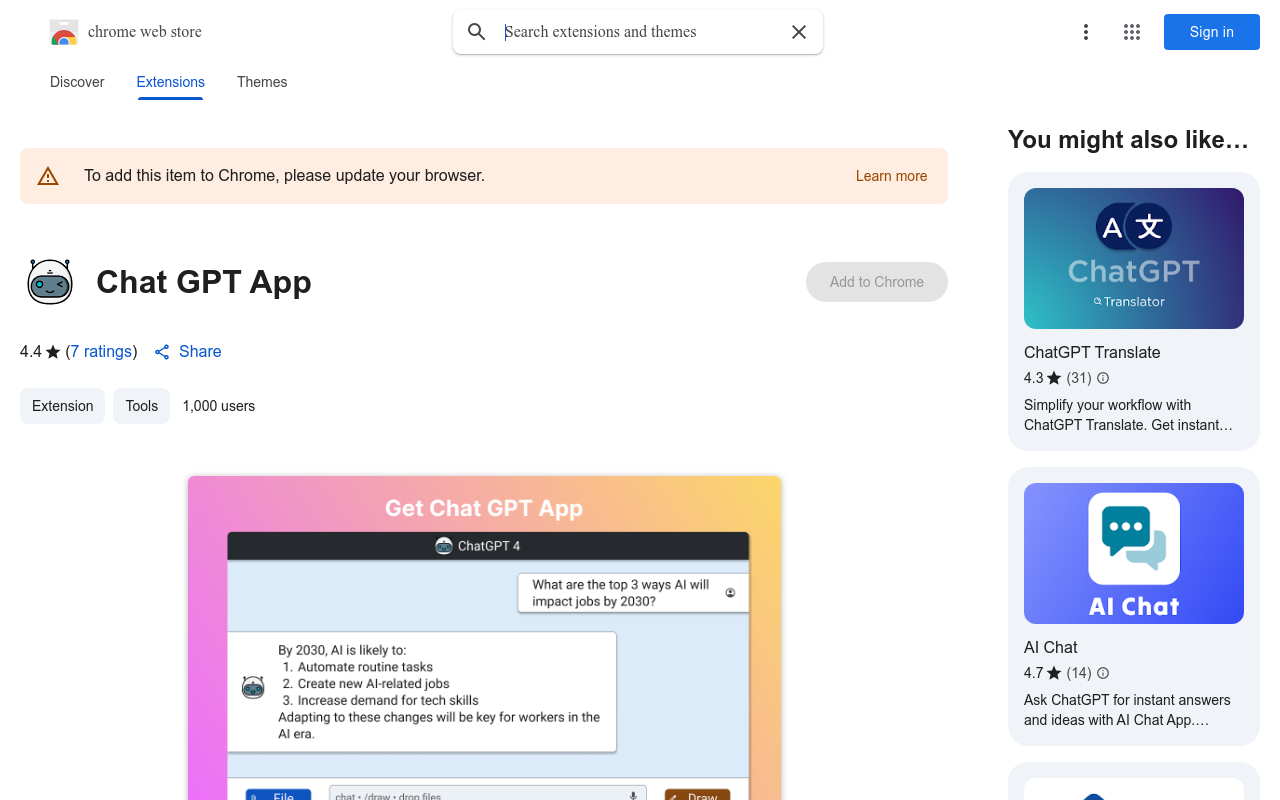Click the Chat GPT App robot icon

pyautogui.click(x=50, y=282)
